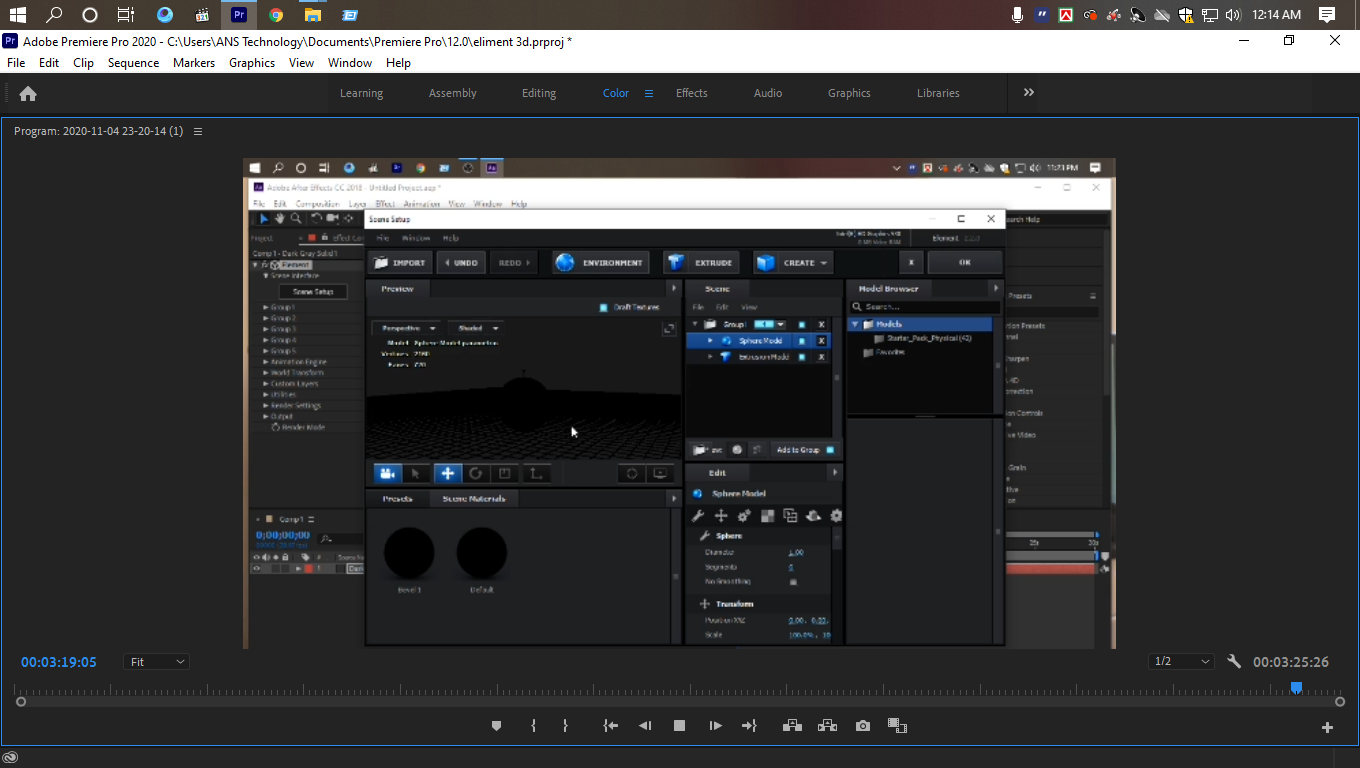The height and width of the screenshot is (768, 1360).
Task: Click the left zoom scroll bar handle
Action: (x=21, y=702)
